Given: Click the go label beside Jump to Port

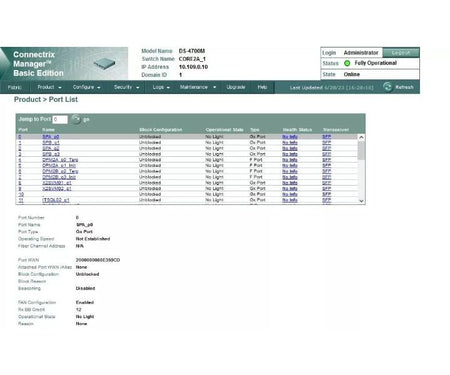Looking at the screenshot, I should 86,119.
